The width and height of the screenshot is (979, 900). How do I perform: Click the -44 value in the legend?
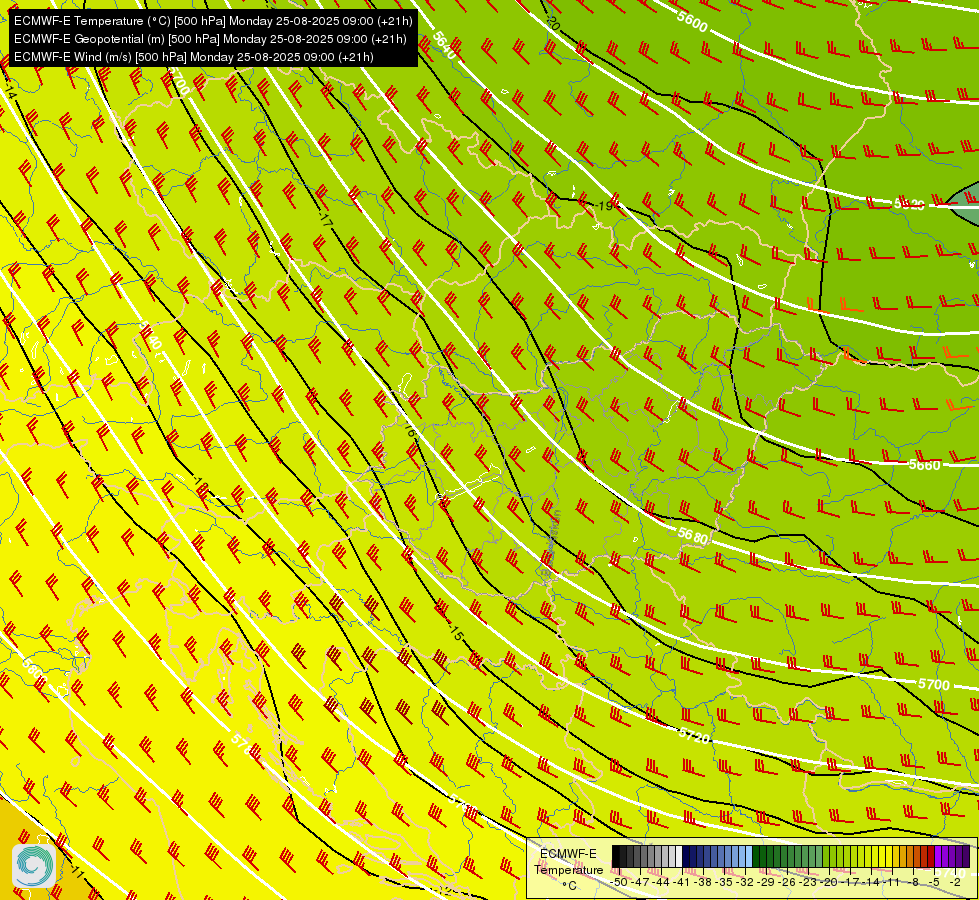pyautogui.click(x=661, y=883)
